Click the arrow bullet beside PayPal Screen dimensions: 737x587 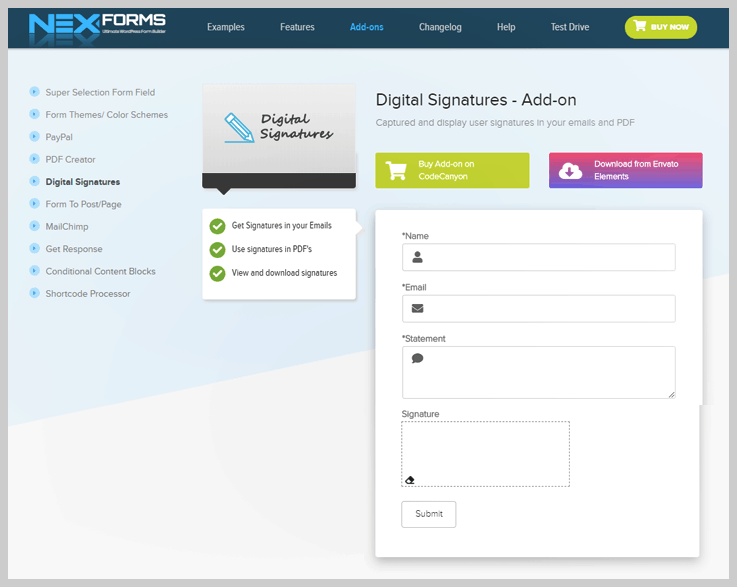34,136
